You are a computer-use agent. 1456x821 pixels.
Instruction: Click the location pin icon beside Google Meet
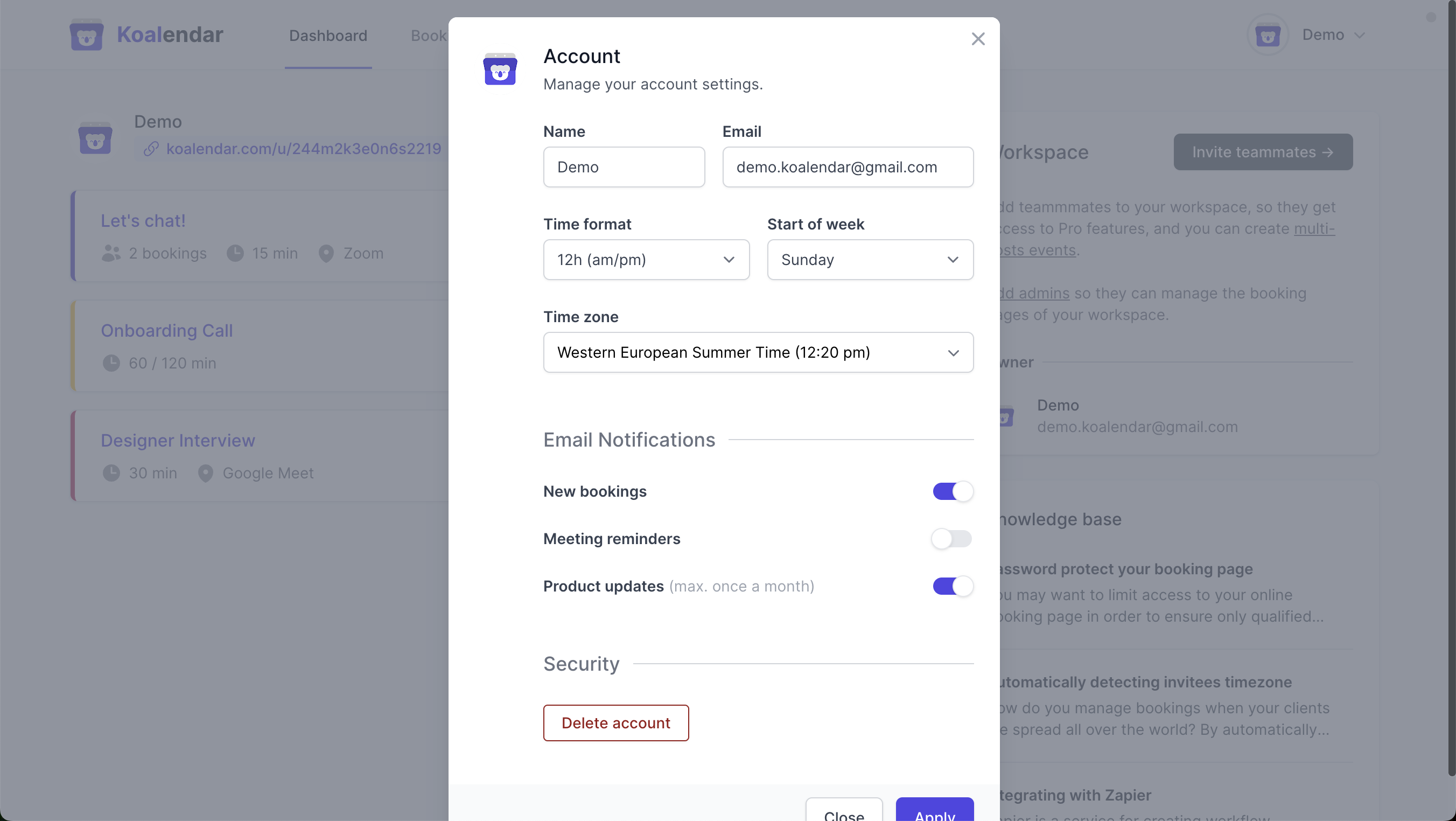[x=205, y=474]
